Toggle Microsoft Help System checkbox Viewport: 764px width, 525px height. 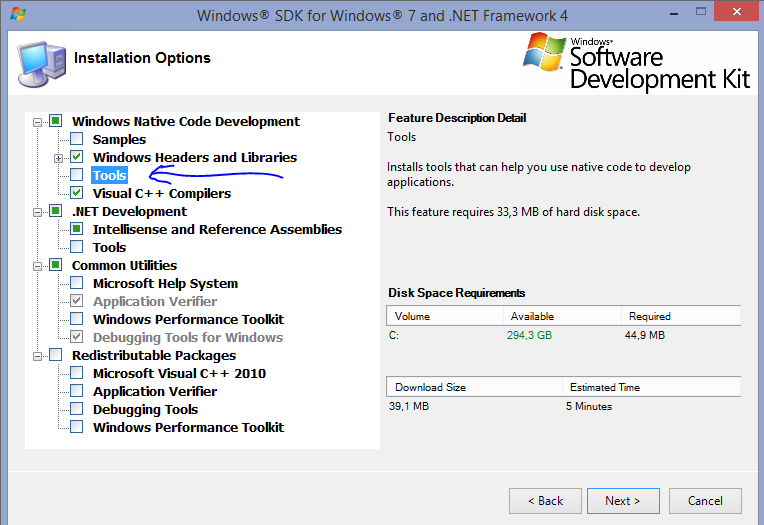77,284
